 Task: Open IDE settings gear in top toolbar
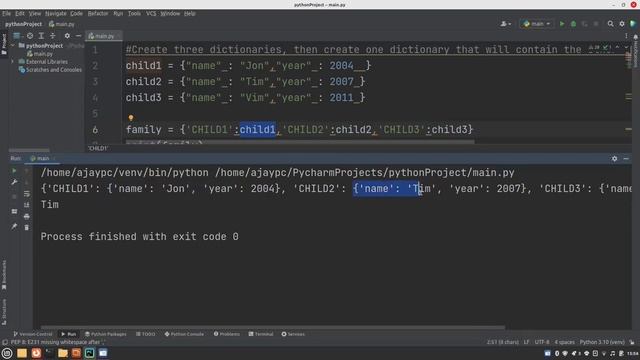(x=622, y=24)
